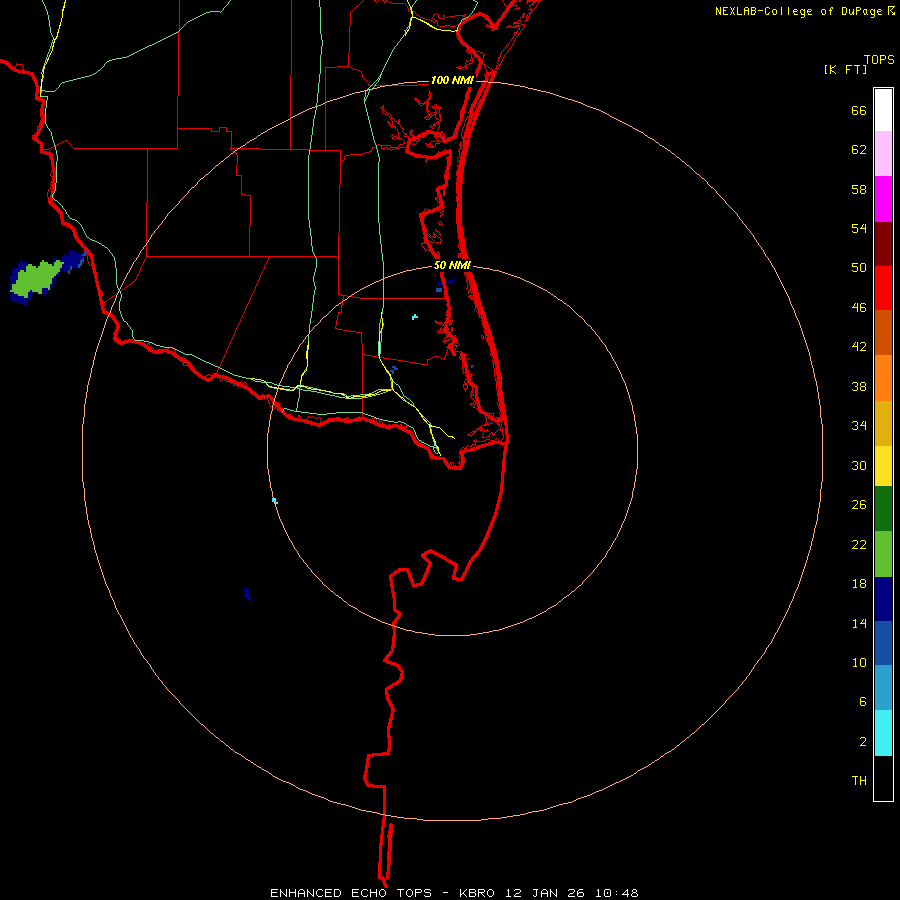Screen dimensions: 900x900
Task: Pick the medium blue legend swatch
Action: (x=883, y=643)
